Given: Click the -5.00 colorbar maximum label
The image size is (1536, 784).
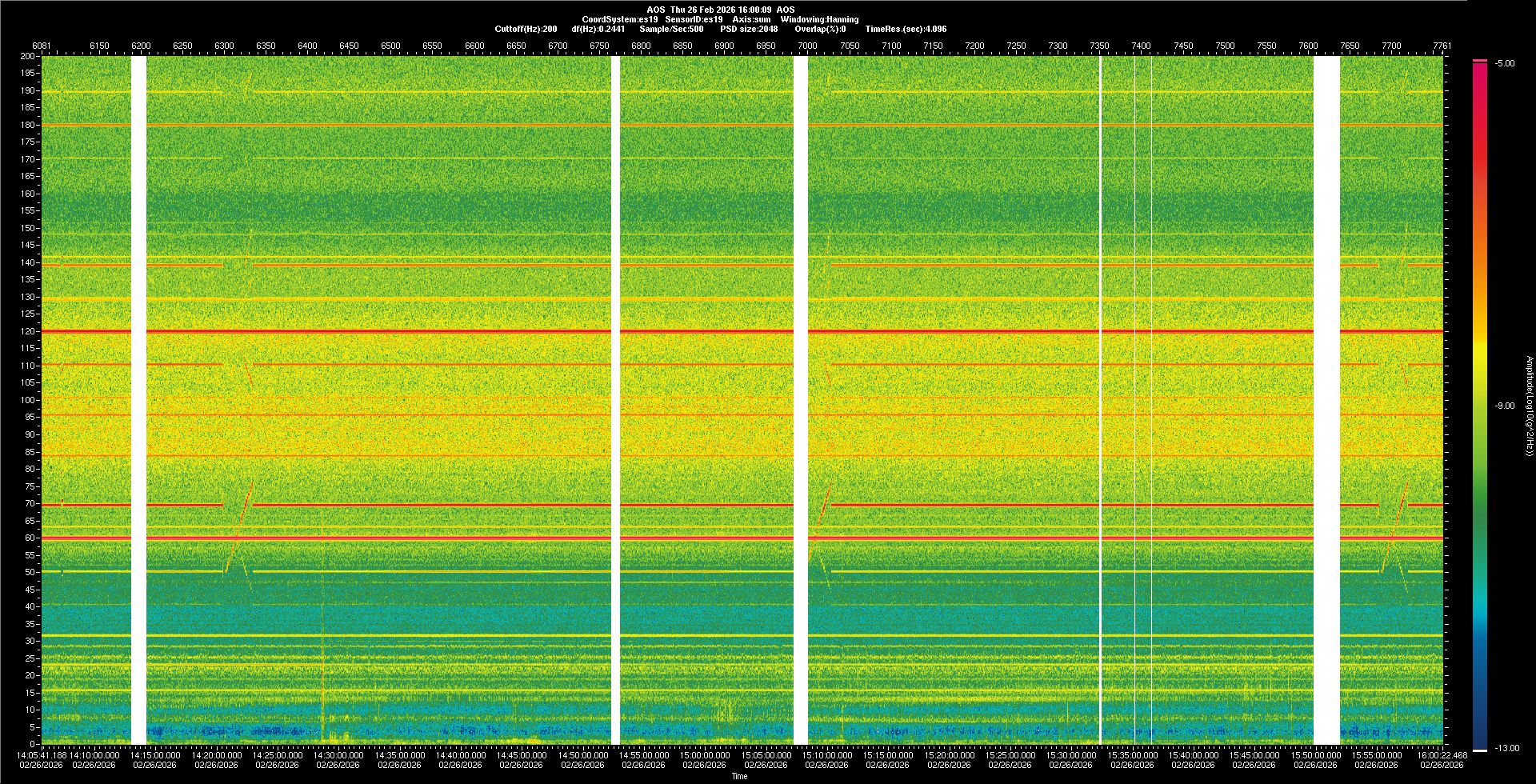Looking at the screenshot, I should [x=1504, y=64].
